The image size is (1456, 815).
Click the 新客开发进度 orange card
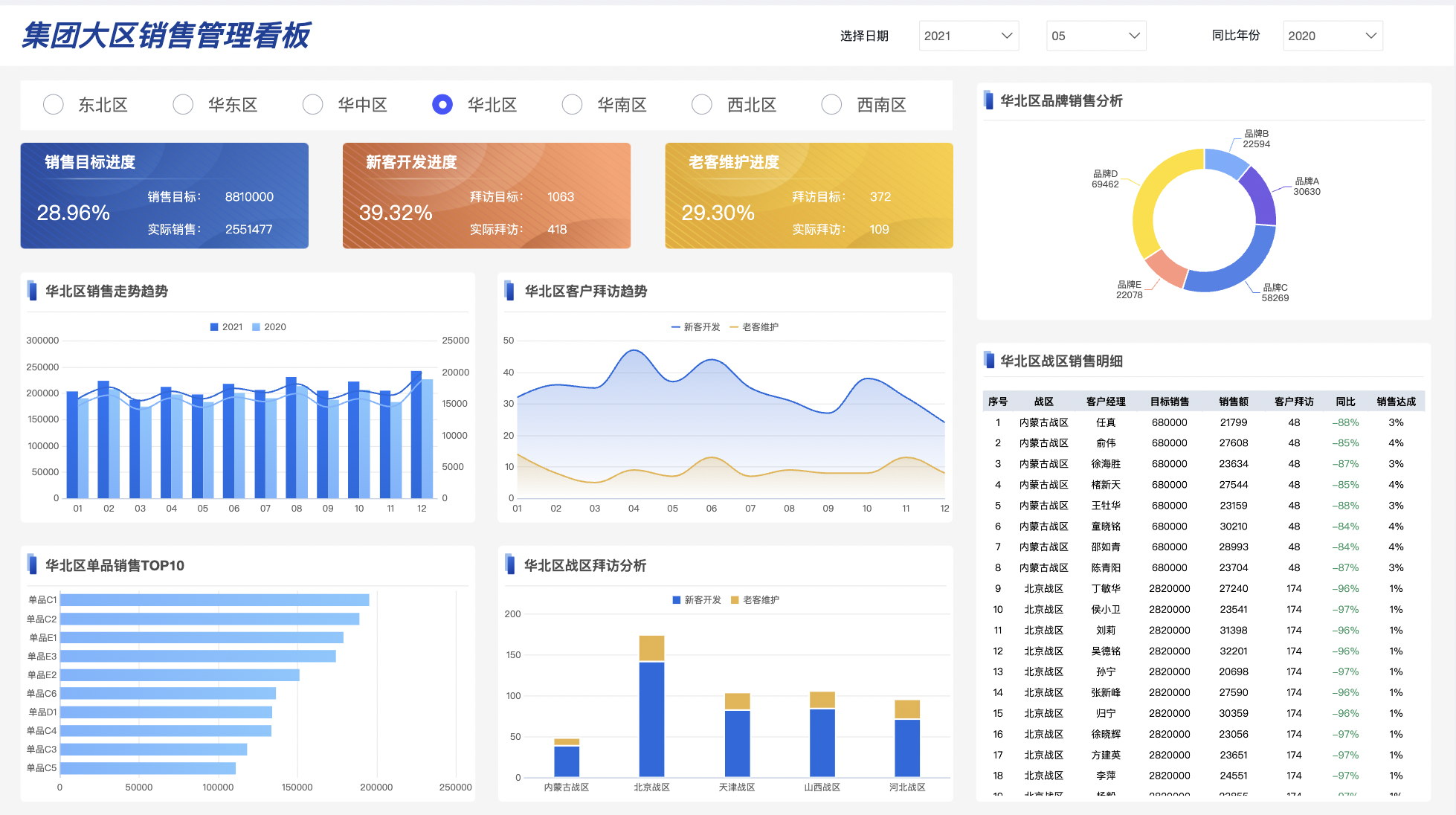click(x=486, y=196)
